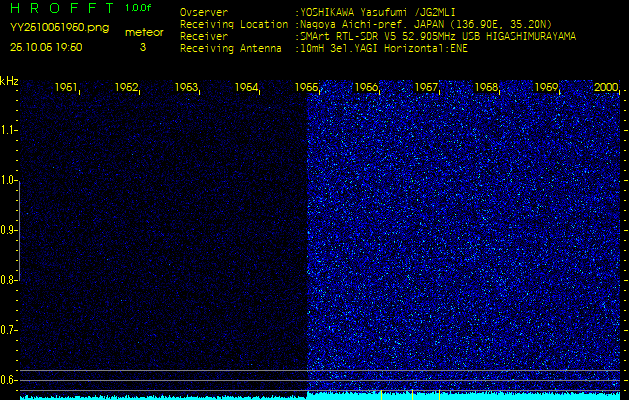Select the 1.0 kHz frequency label
Image resolution: width=629 pixels, height=400 pixels.
pos(9,180)
